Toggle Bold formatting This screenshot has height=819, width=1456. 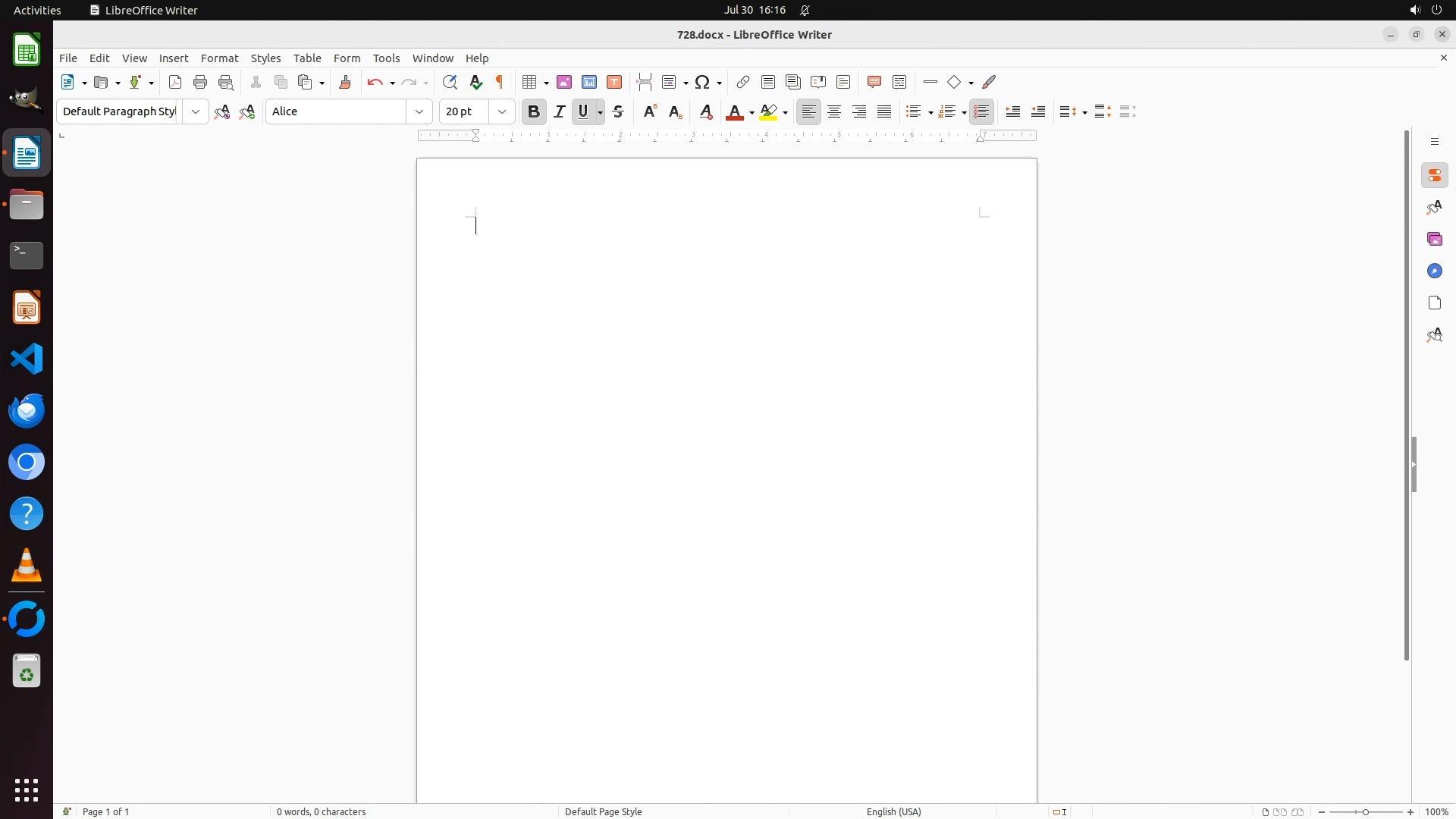tap(534, 112)
